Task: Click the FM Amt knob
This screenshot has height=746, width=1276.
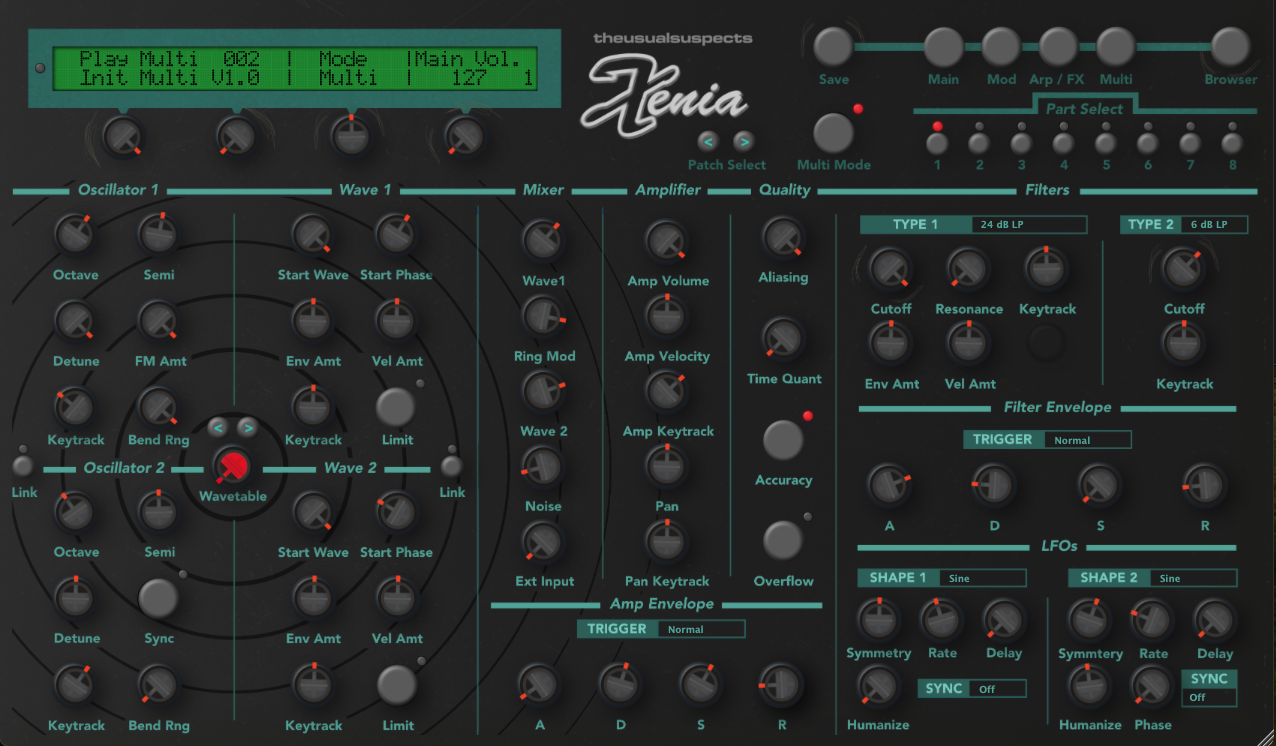Action: pyautogui.click(x=158, y=320)
